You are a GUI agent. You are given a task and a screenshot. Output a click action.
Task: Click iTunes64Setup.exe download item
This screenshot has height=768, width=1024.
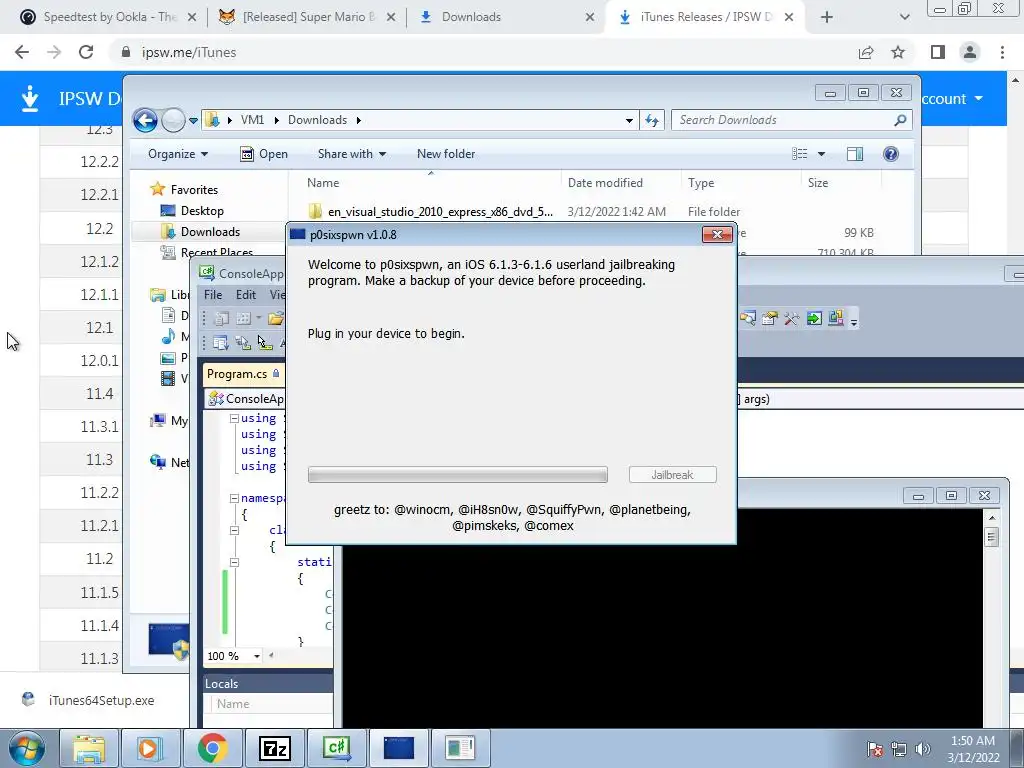101,700
